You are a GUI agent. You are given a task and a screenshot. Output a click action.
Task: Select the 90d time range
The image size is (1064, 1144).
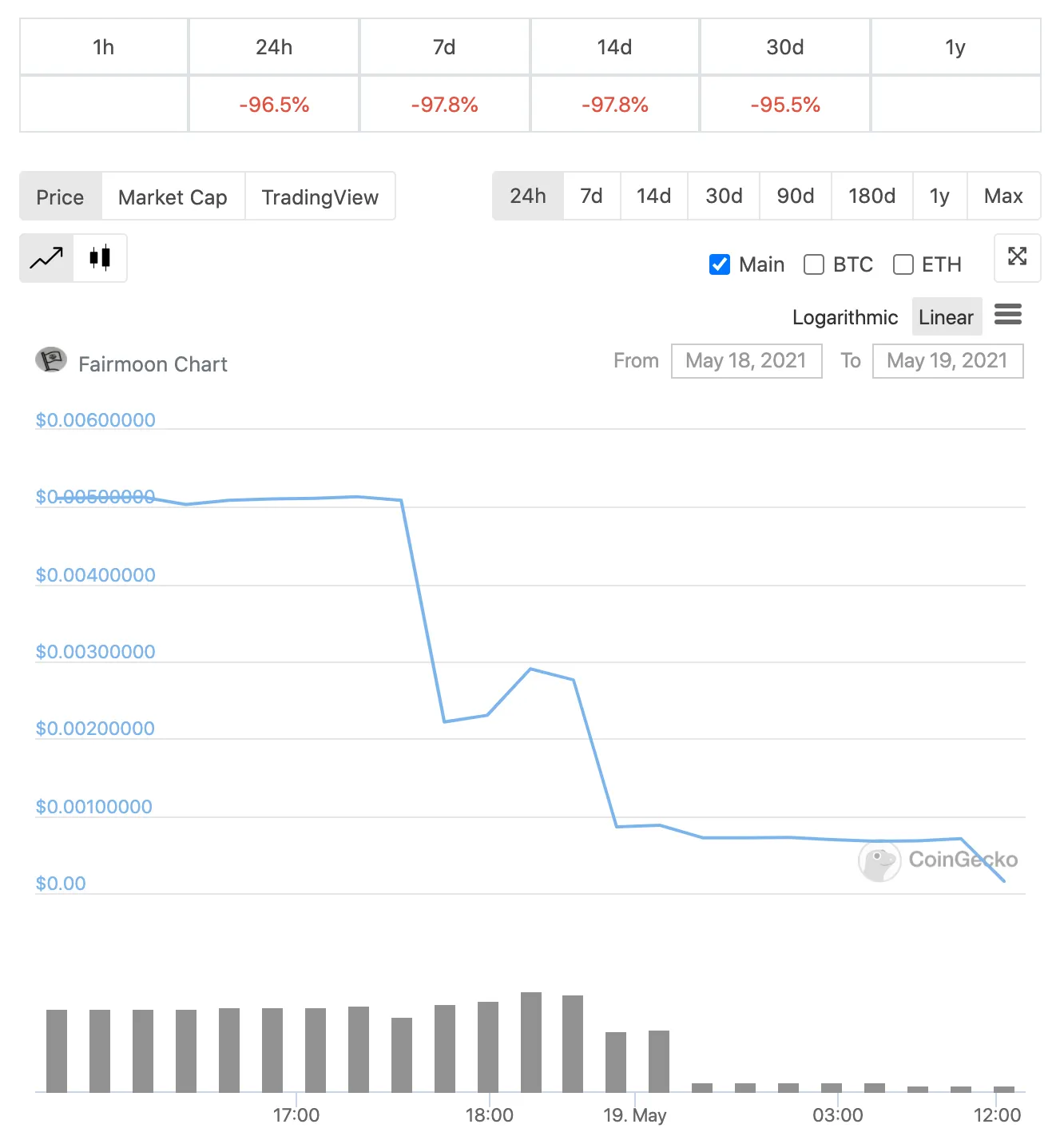click(795, 196)
